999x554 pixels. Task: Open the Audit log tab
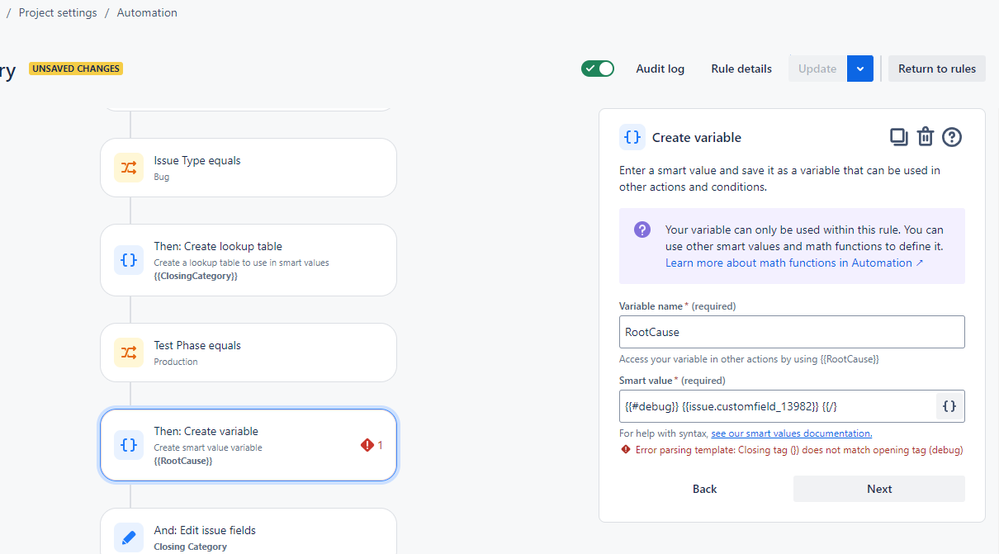point(660,69)
